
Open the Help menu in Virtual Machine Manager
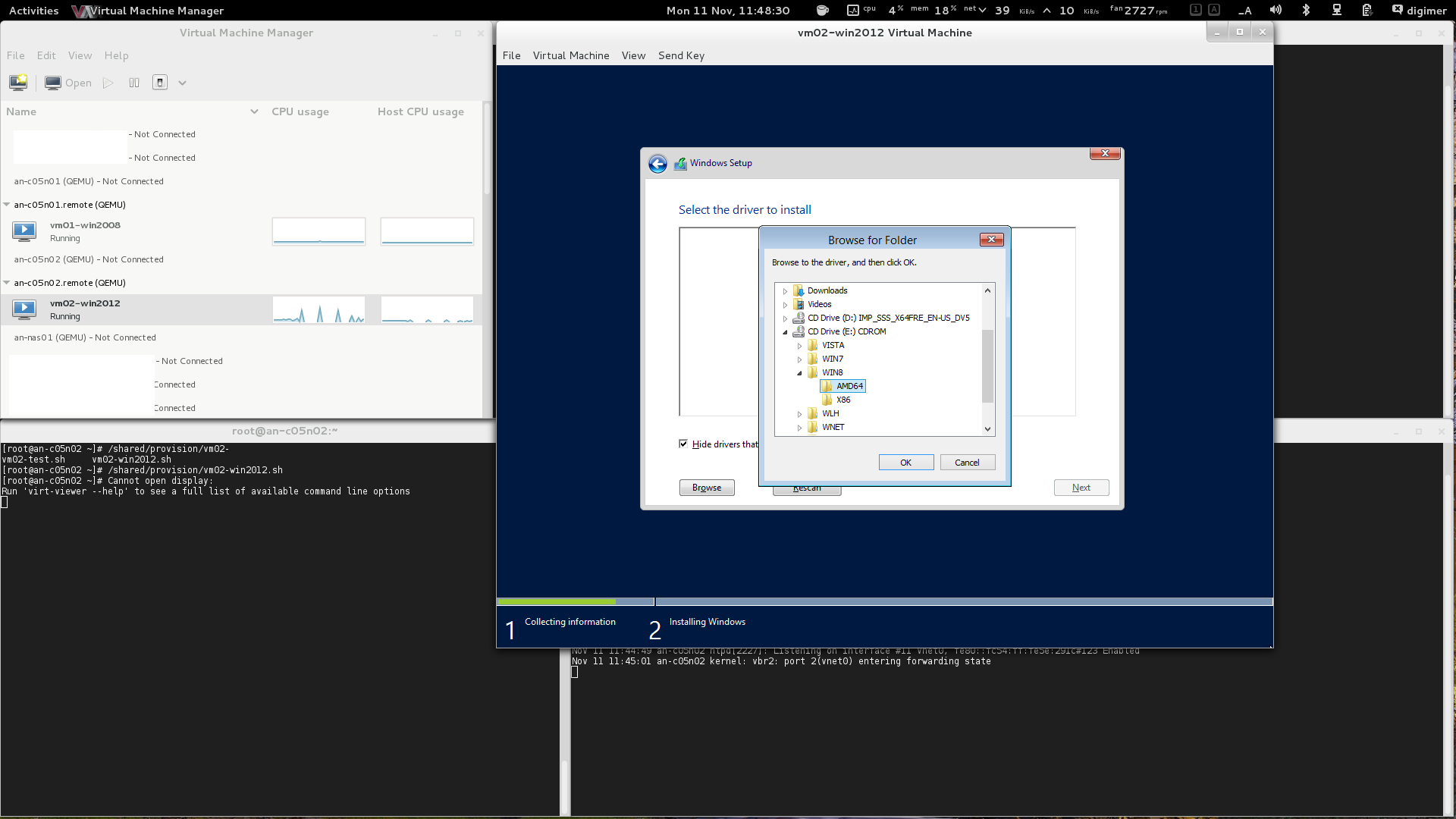tap(116, 55)
